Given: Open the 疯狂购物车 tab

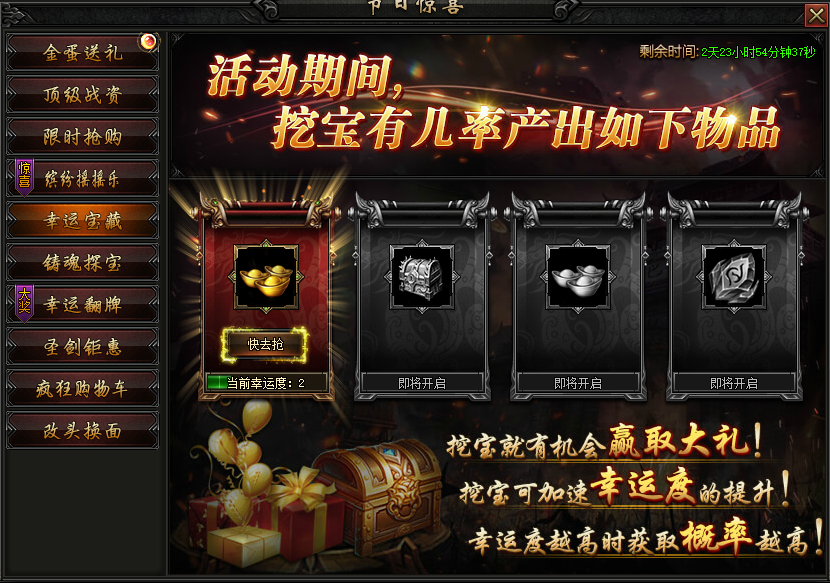Looking at the screenshot, I should coord(83,389).
